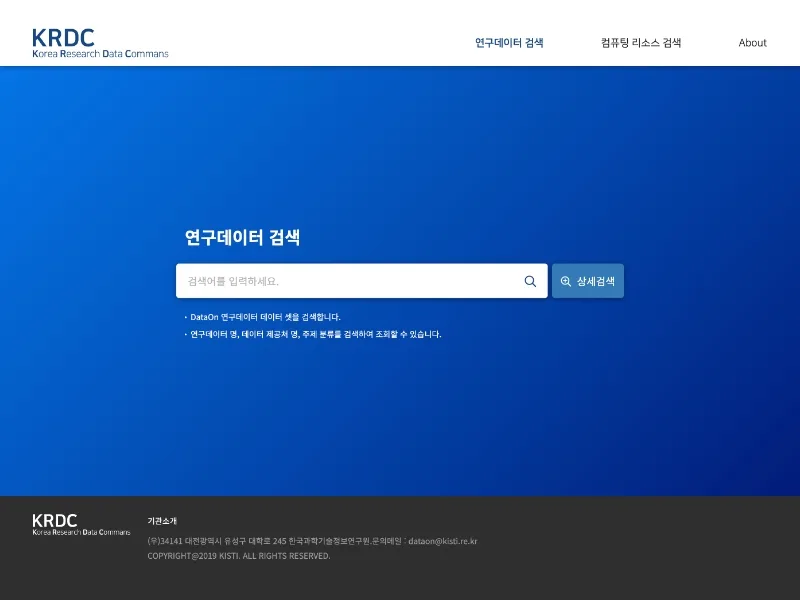Click the 대전광역시 유성구 대학로 245 address text
This screenshot has height=600, width=800.
(x=235, y=541)
